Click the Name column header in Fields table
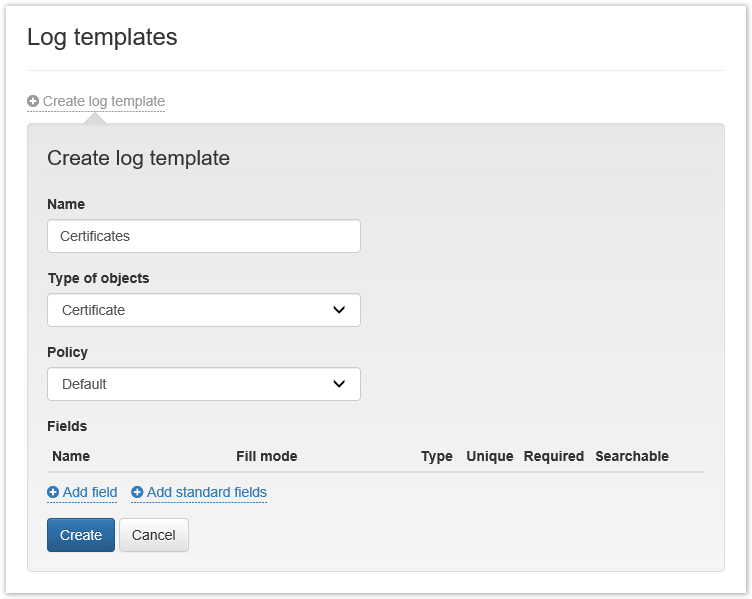This screenshot has width=752, height=599. [x=71, y=456]
